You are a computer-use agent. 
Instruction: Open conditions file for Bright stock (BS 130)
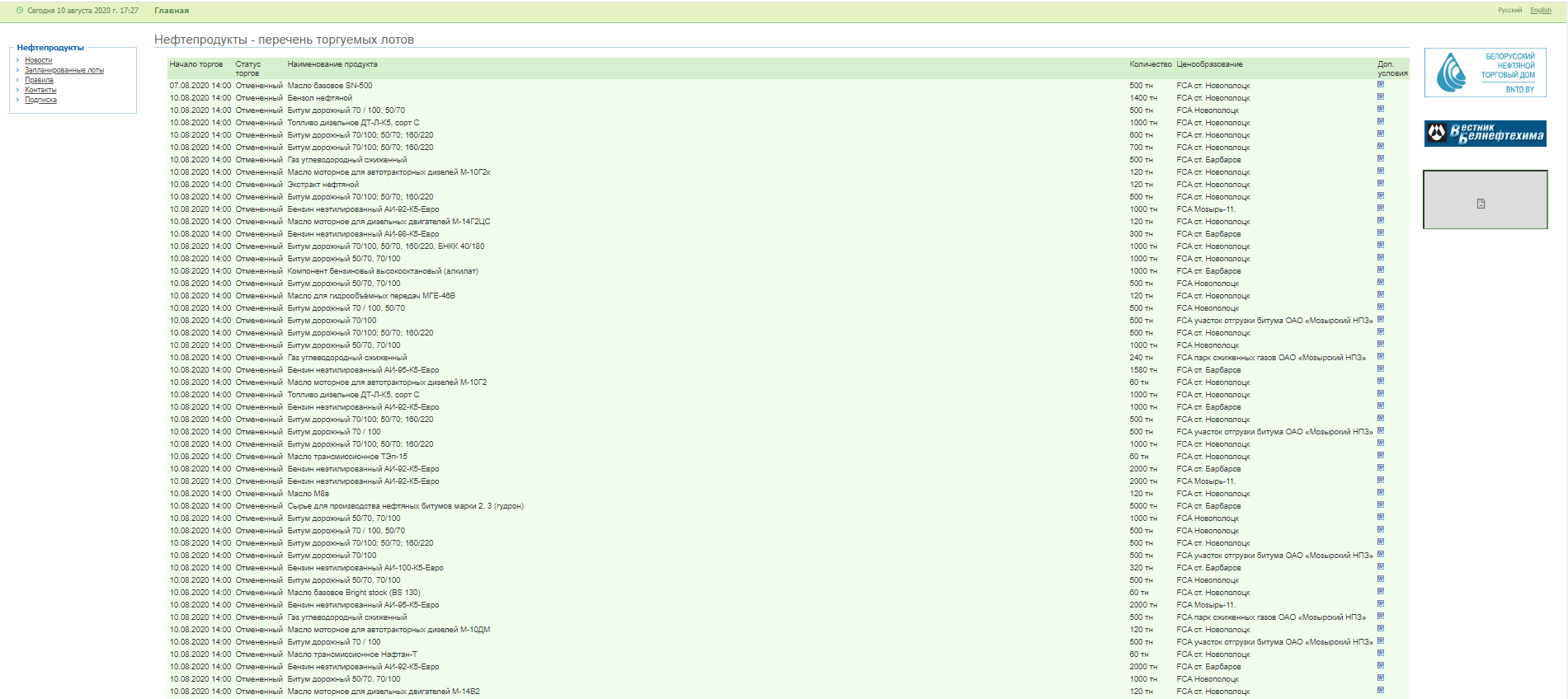point(1380,591)
